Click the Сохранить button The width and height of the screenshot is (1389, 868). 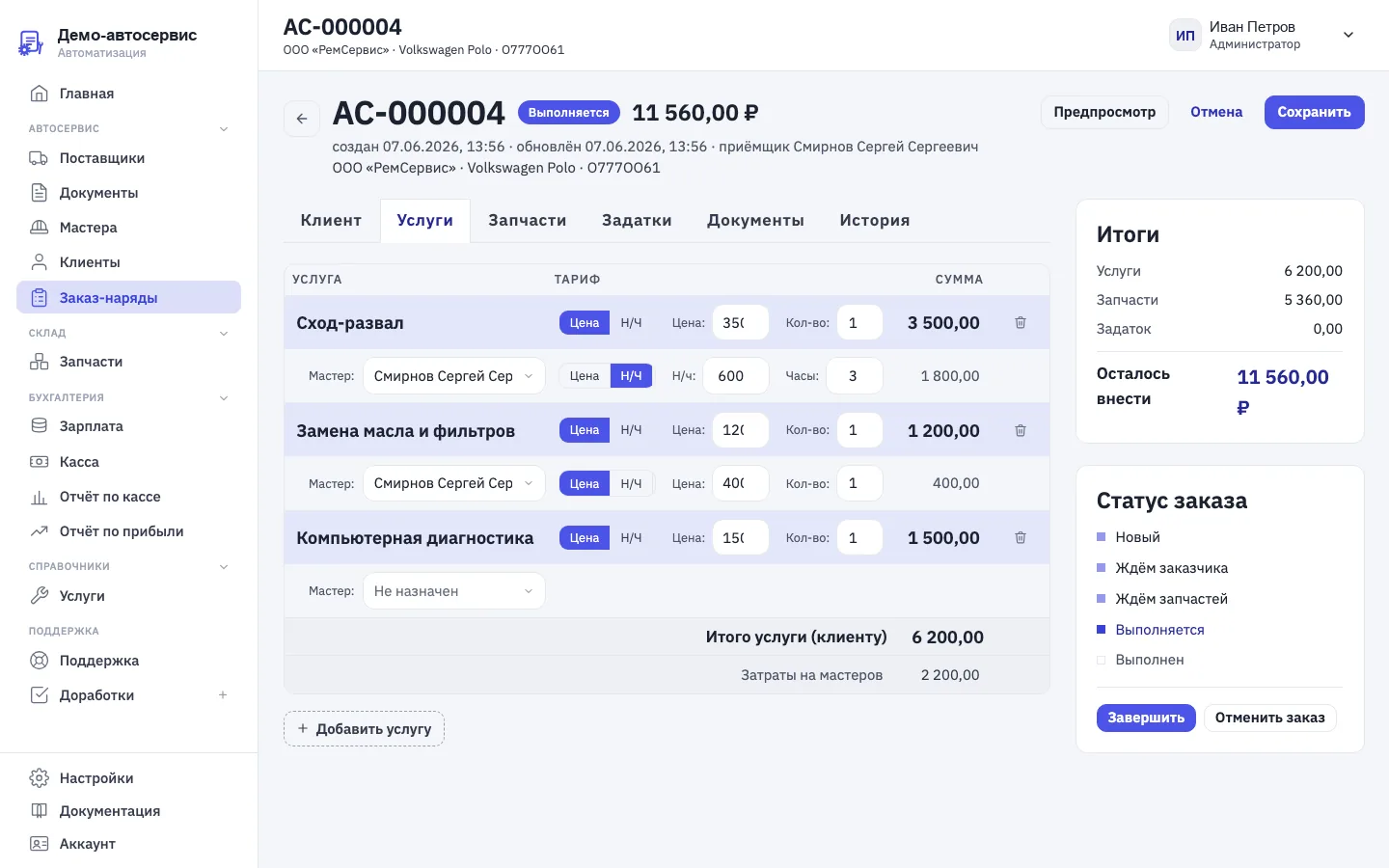(x=1314, y=112)
